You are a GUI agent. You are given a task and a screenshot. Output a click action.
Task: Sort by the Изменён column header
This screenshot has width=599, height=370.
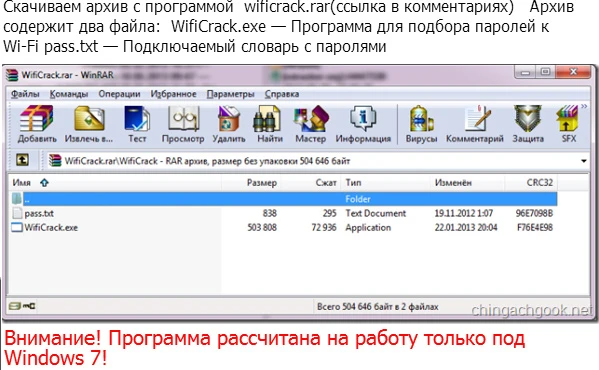[468, 183]
